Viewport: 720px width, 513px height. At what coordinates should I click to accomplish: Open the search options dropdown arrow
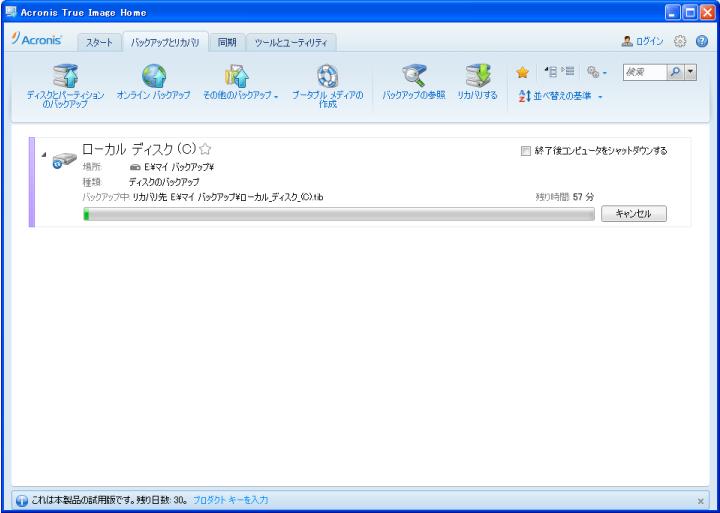691,72
